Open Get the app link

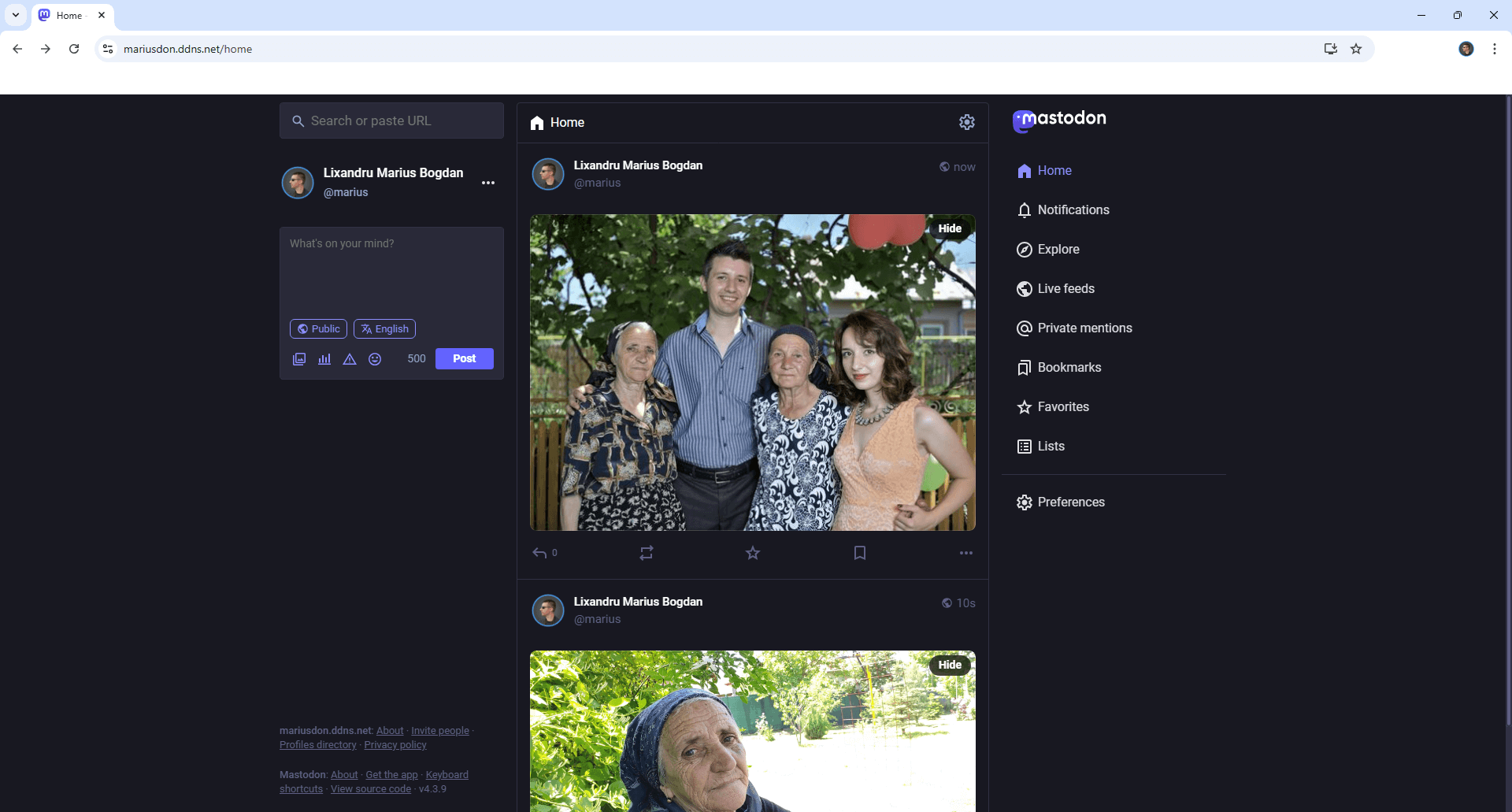[391, 775]
